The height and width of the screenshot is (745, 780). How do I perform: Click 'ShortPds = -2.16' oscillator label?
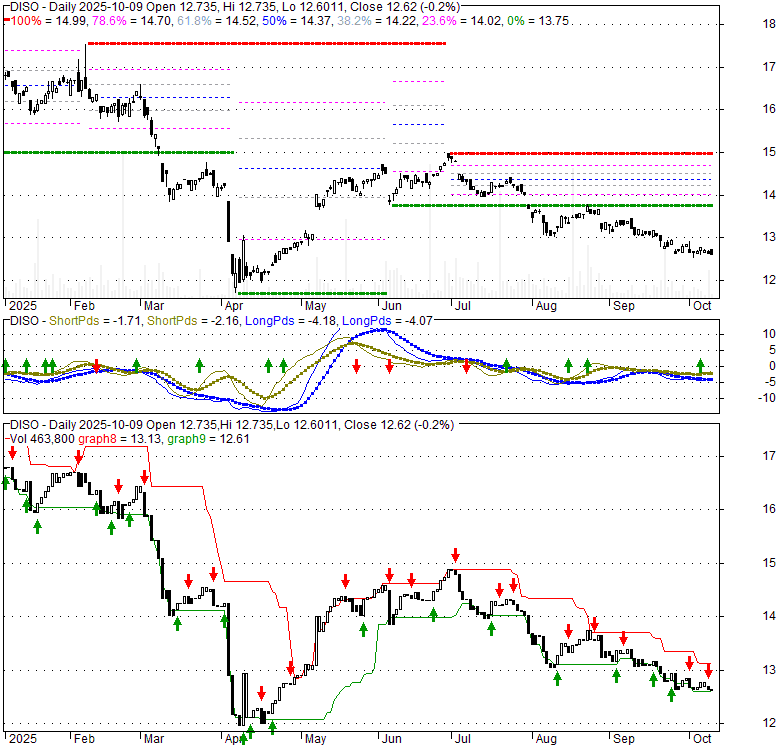193,321
